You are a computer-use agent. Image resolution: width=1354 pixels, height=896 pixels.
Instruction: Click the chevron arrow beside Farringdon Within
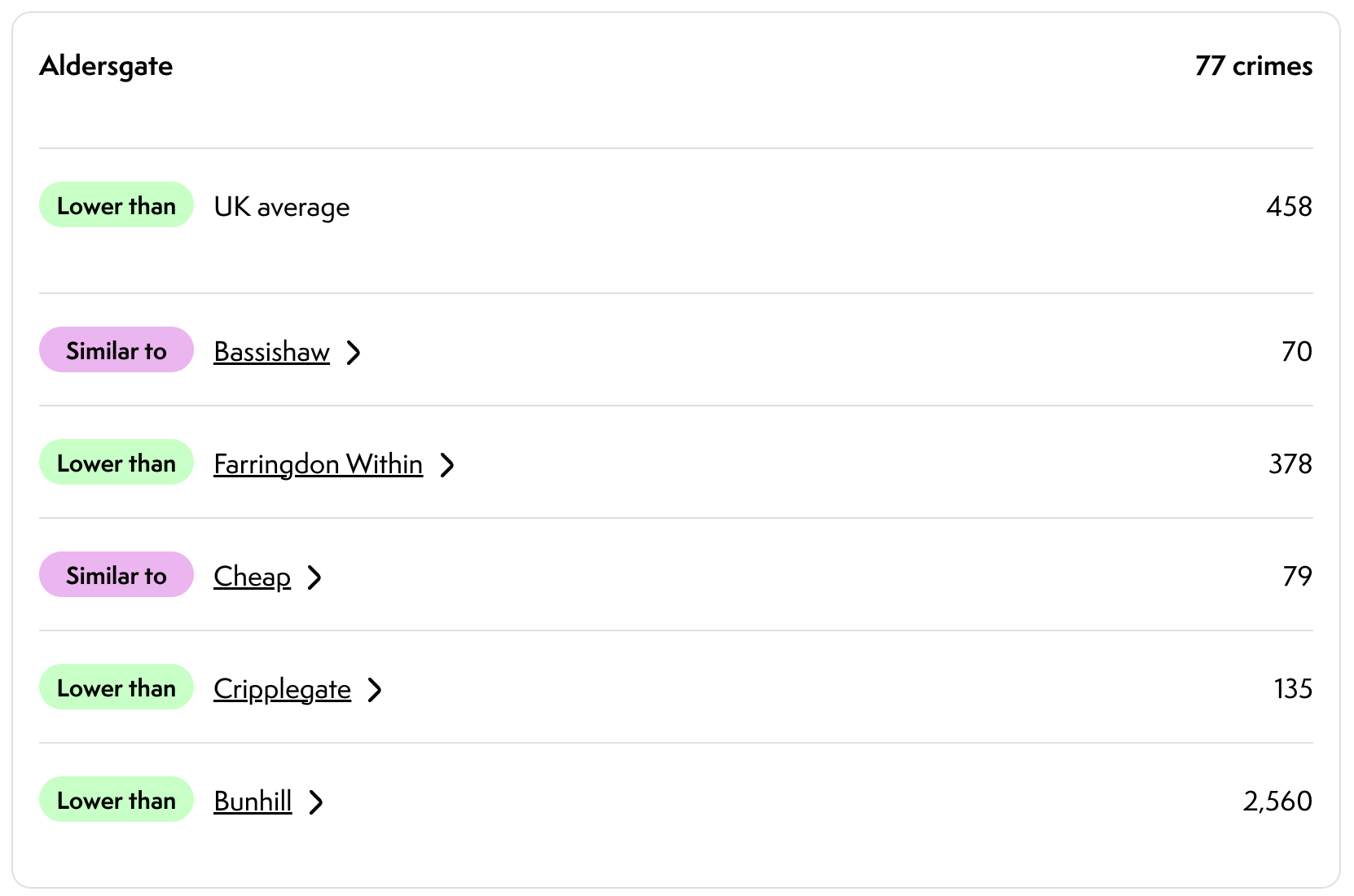tap(447, 465)
